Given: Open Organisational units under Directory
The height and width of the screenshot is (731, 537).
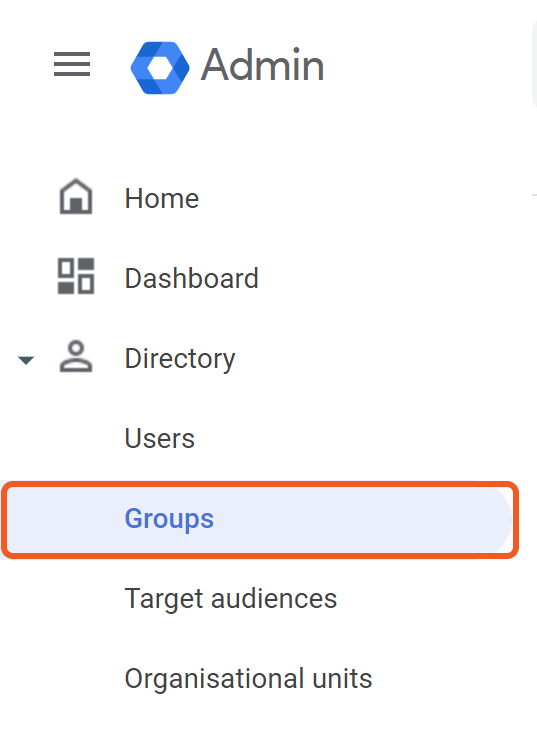Looking at the screenshot, I should pos(248,679).
